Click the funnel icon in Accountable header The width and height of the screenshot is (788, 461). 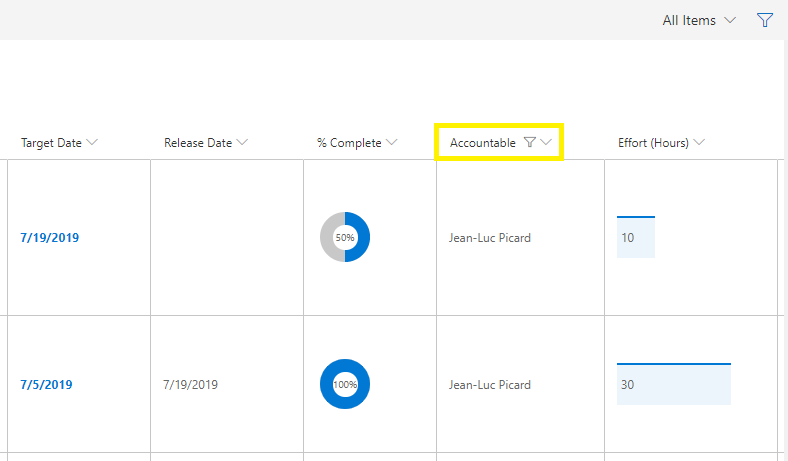pyautogui.click(x=529, y=143)
